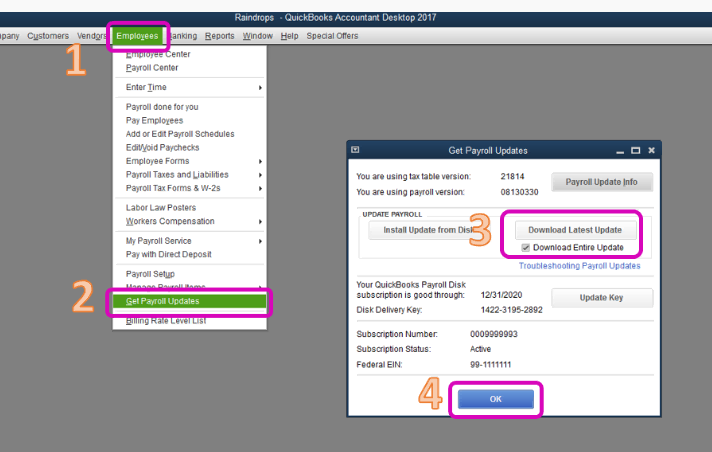Select Payroll Taxes and Liabilities entry
Image resolution: width=712 pixels, height=452 pixels.
coord(189,175)
